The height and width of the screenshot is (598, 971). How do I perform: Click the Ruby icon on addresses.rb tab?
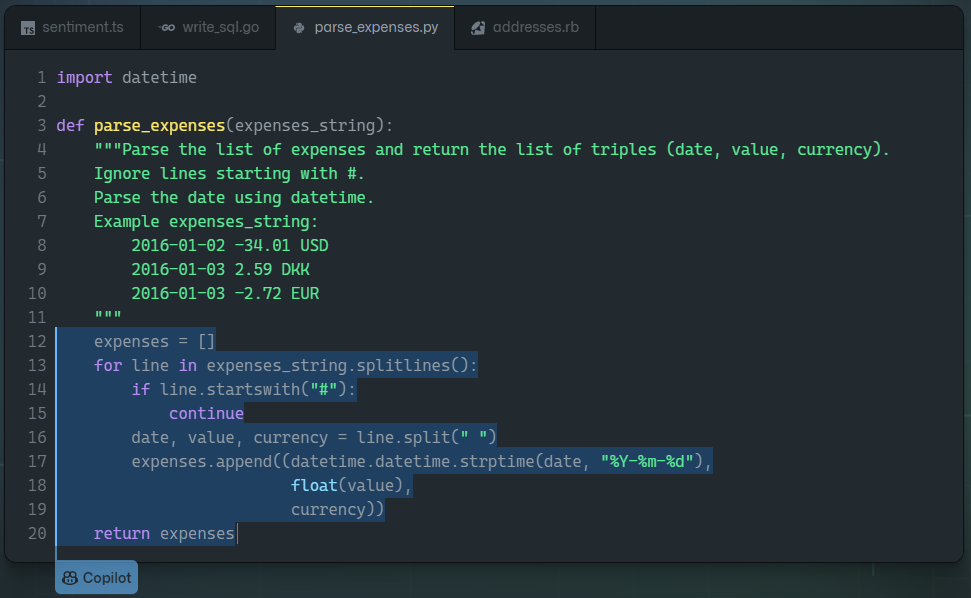(x=478, y=28)
